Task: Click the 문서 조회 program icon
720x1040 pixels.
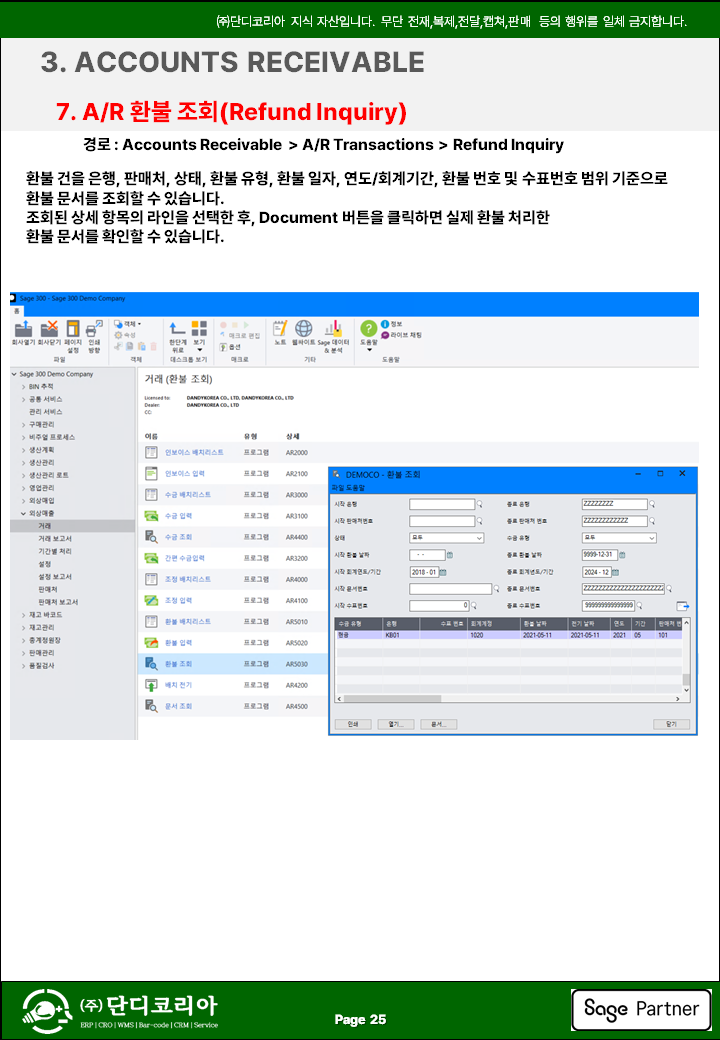Action: click(x=151, y=706)
